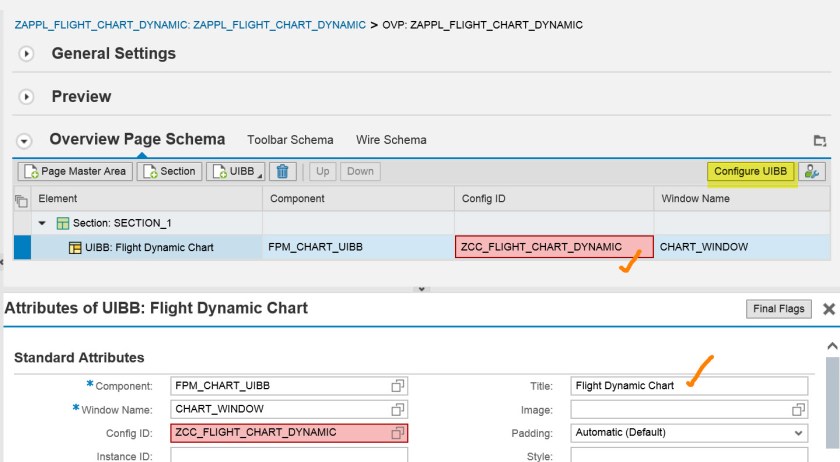
Task: Switch to the Toolbar Schema tab
Action: pos(290,140)
